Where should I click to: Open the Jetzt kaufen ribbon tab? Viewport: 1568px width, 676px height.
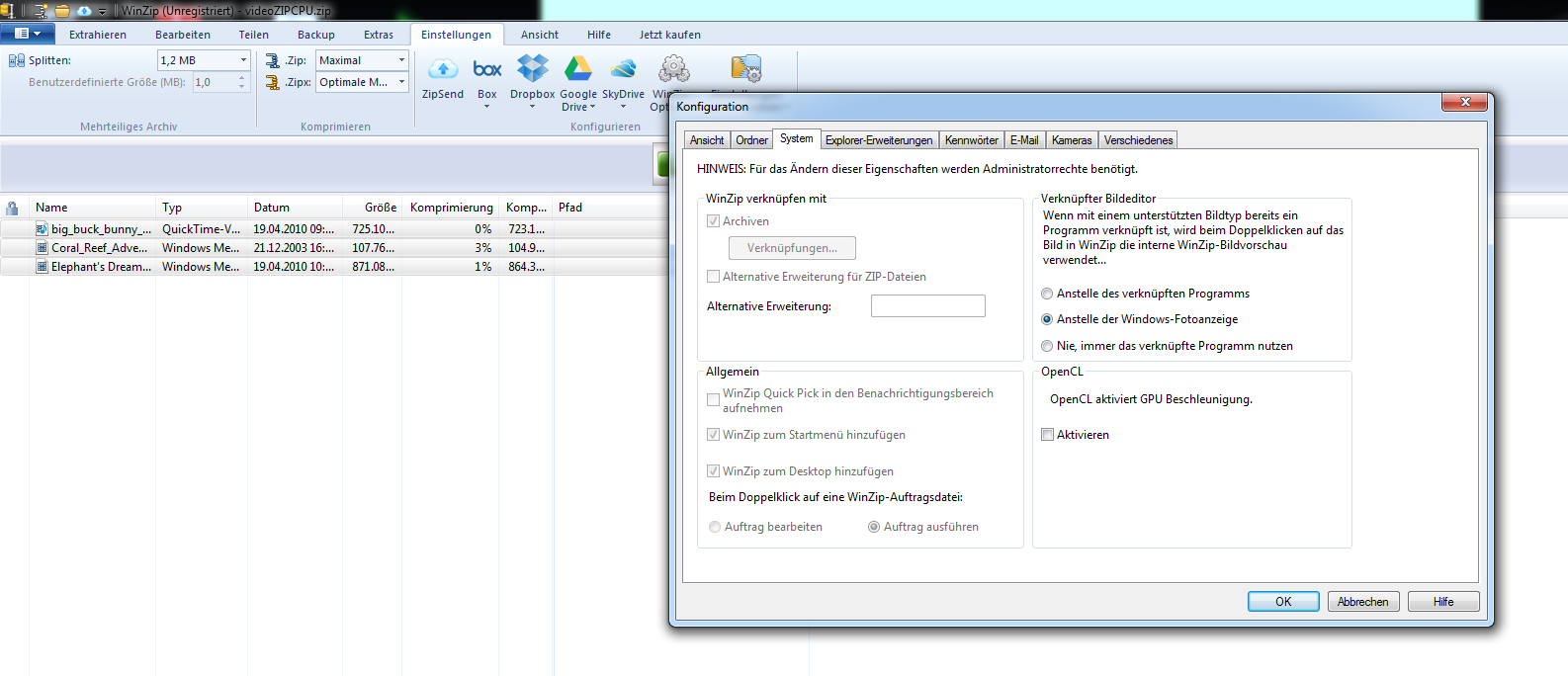point(670,35)
